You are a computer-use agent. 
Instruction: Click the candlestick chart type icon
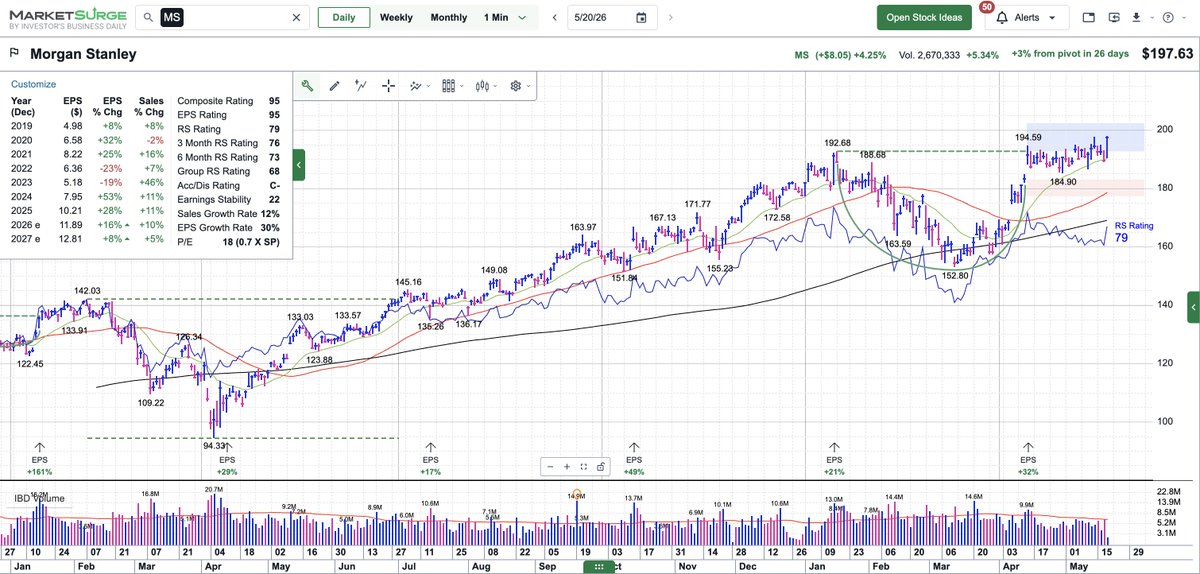tap(482, 86)
